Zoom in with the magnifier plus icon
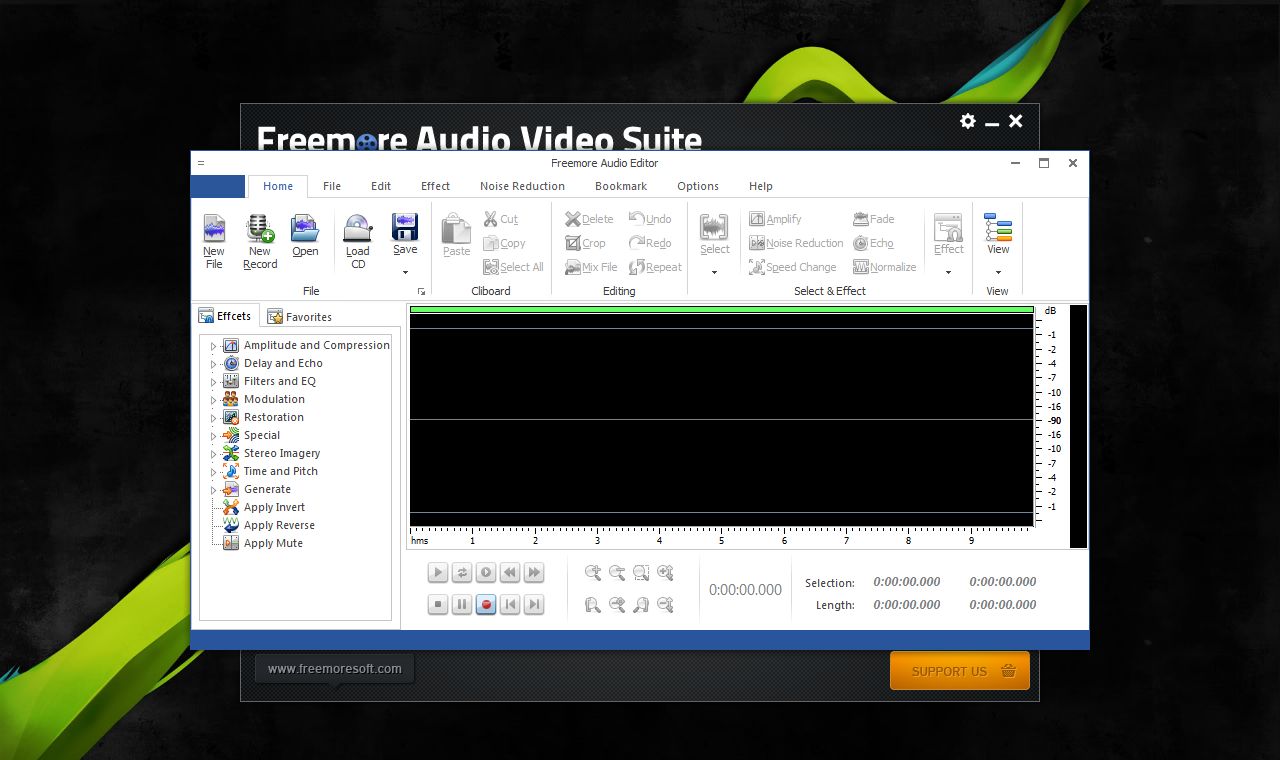Screen dimensions: 1280x760 pos(593,573)
